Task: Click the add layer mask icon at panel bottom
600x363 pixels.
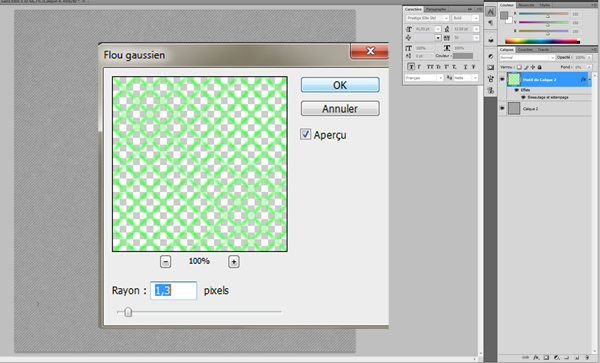Action: point(546,358)
